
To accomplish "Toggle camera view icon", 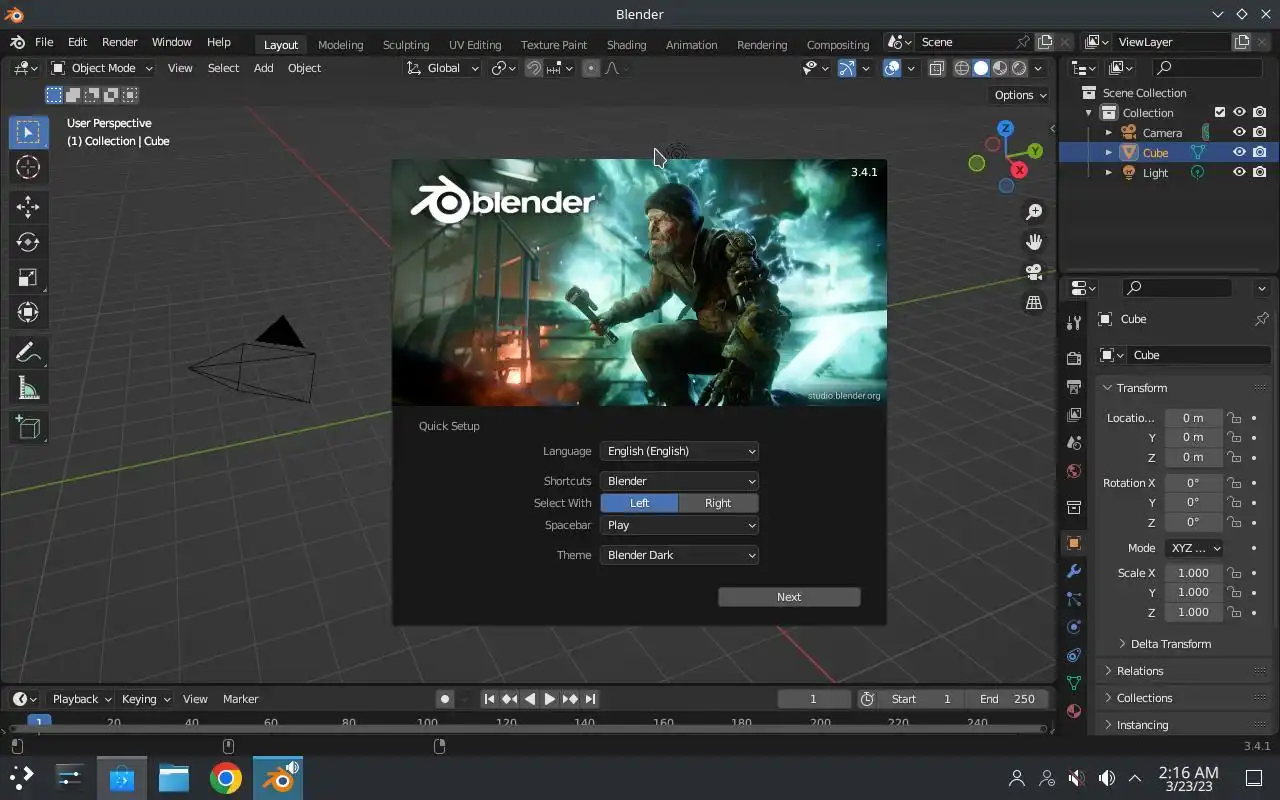I will click(x=1034, y=272).
